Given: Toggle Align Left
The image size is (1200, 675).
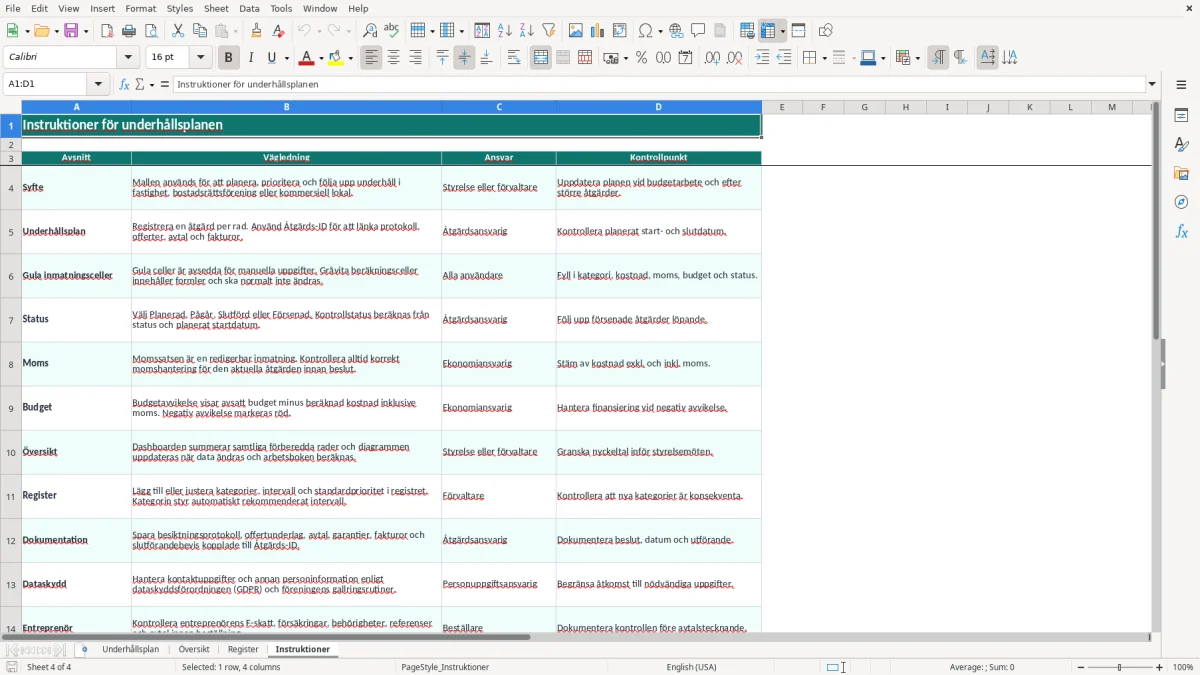Looking at the screenshot, I should (x=371, y=58).
